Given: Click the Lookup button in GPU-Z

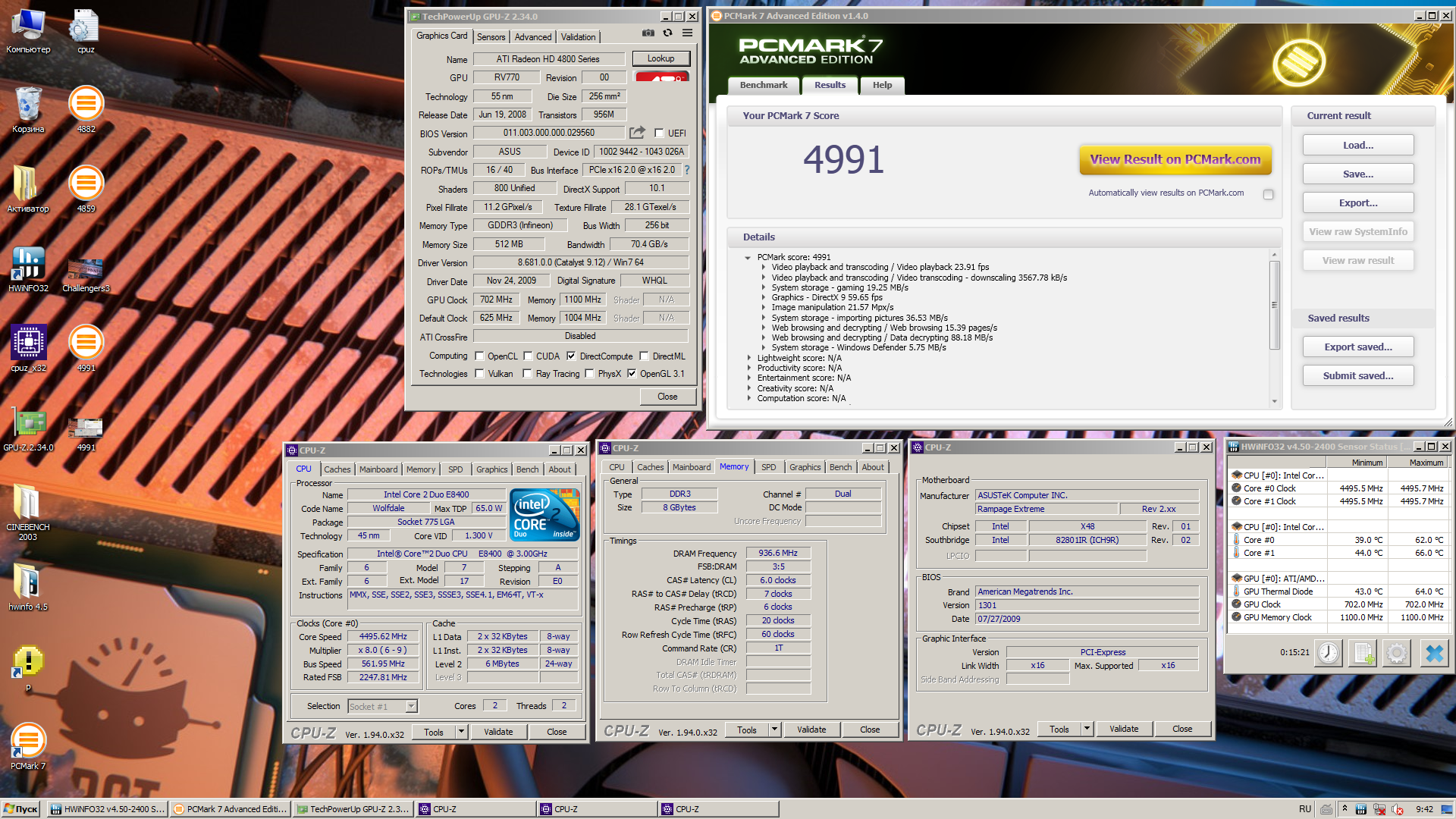Looking at the screenshot, I should (x=661, y=58).
